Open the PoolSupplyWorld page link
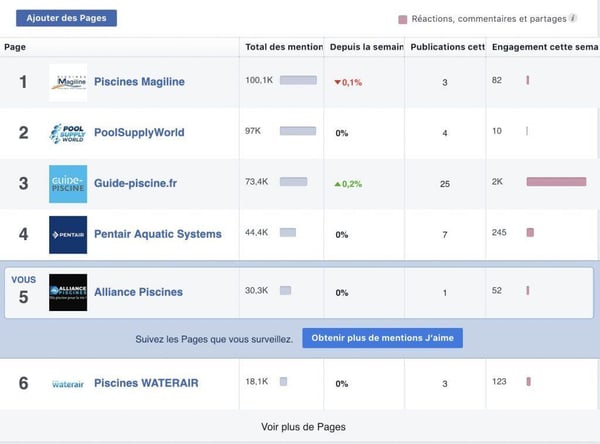 [x=139, y=132]
